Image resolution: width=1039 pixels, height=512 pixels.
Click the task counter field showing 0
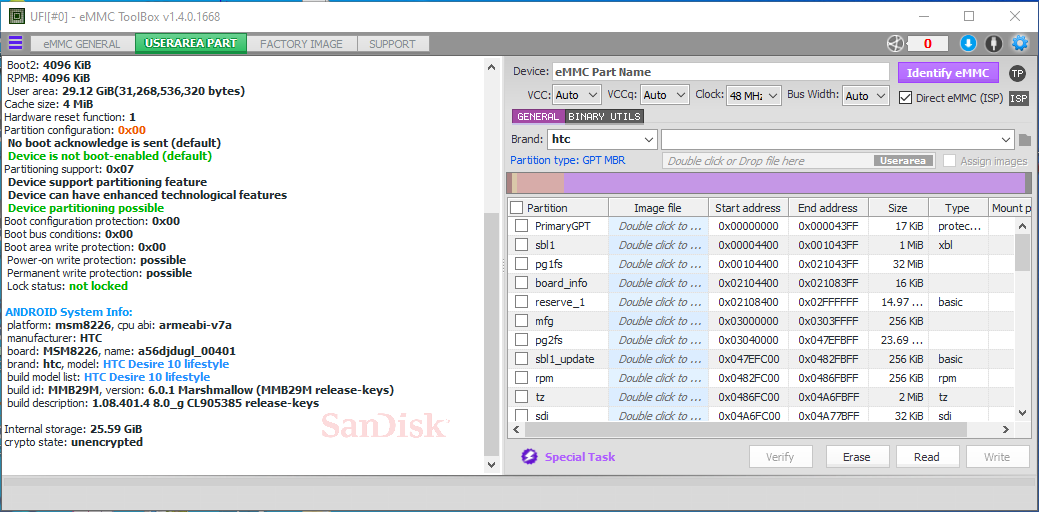click(927, 44)
